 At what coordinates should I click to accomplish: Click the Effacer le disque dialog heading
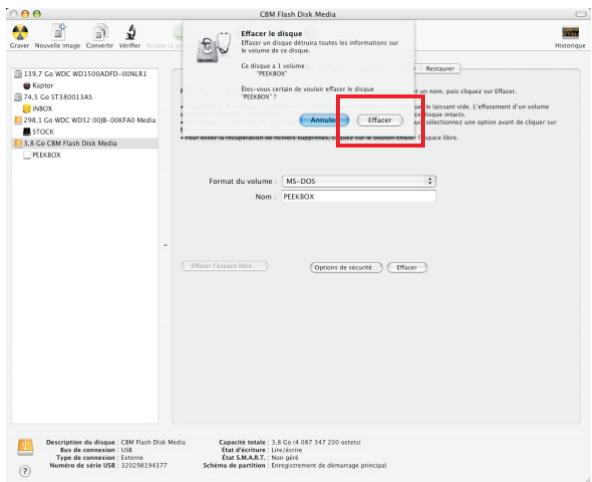(x=271, y=34)
